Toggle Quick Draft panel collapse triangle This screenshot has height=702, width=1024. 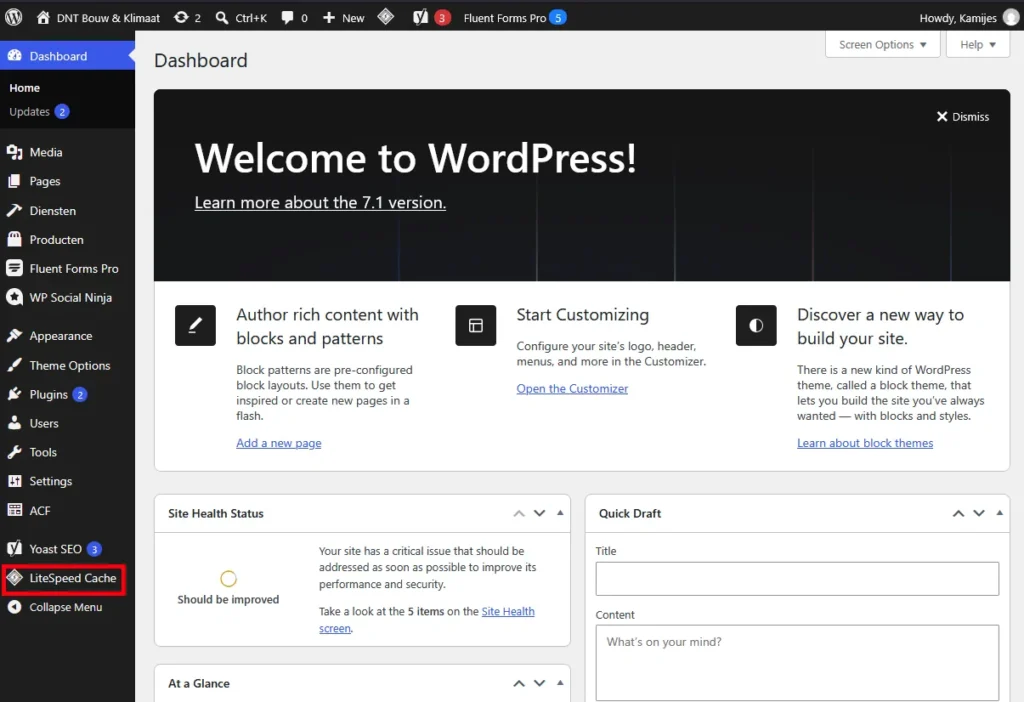1000,513
